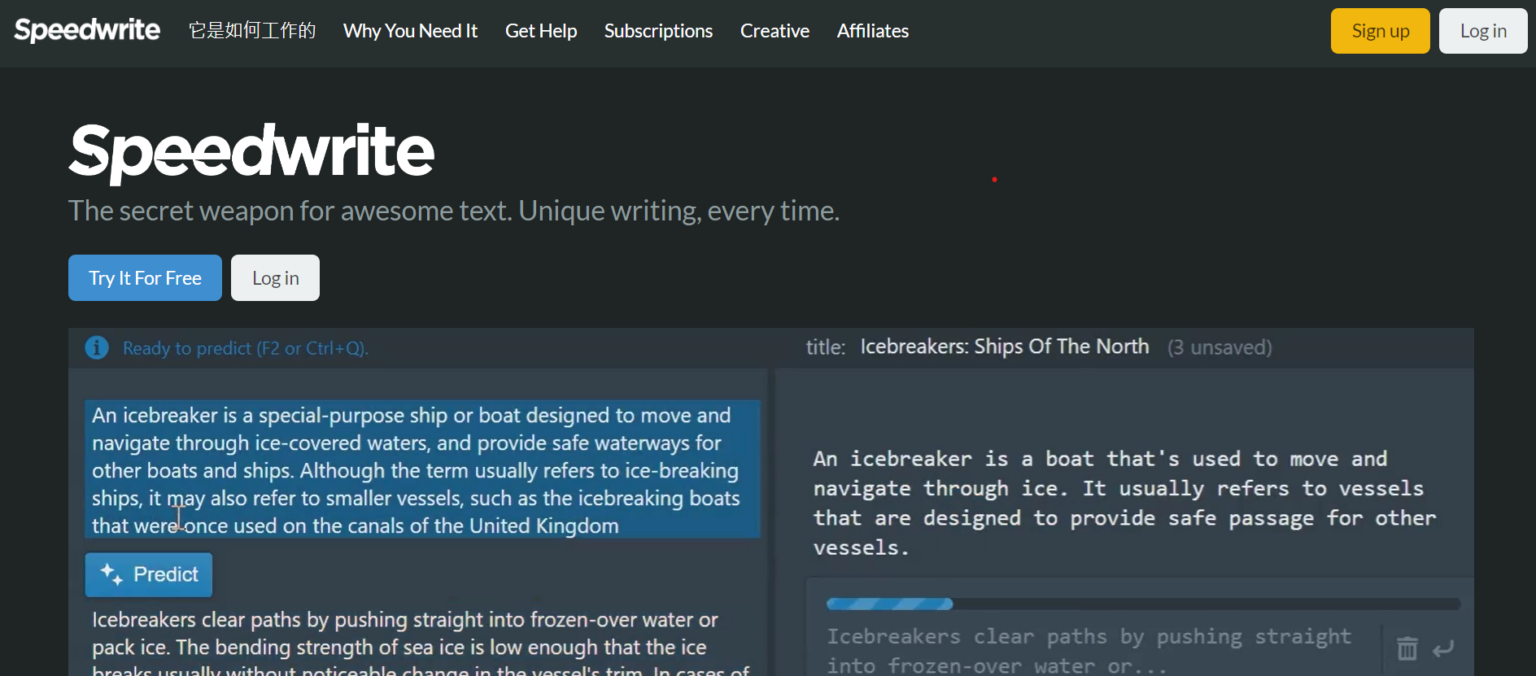Click the prediction progress bar
This screenshot has width=1536, height=676.
pyautogui.click(x=1142, y=604)
